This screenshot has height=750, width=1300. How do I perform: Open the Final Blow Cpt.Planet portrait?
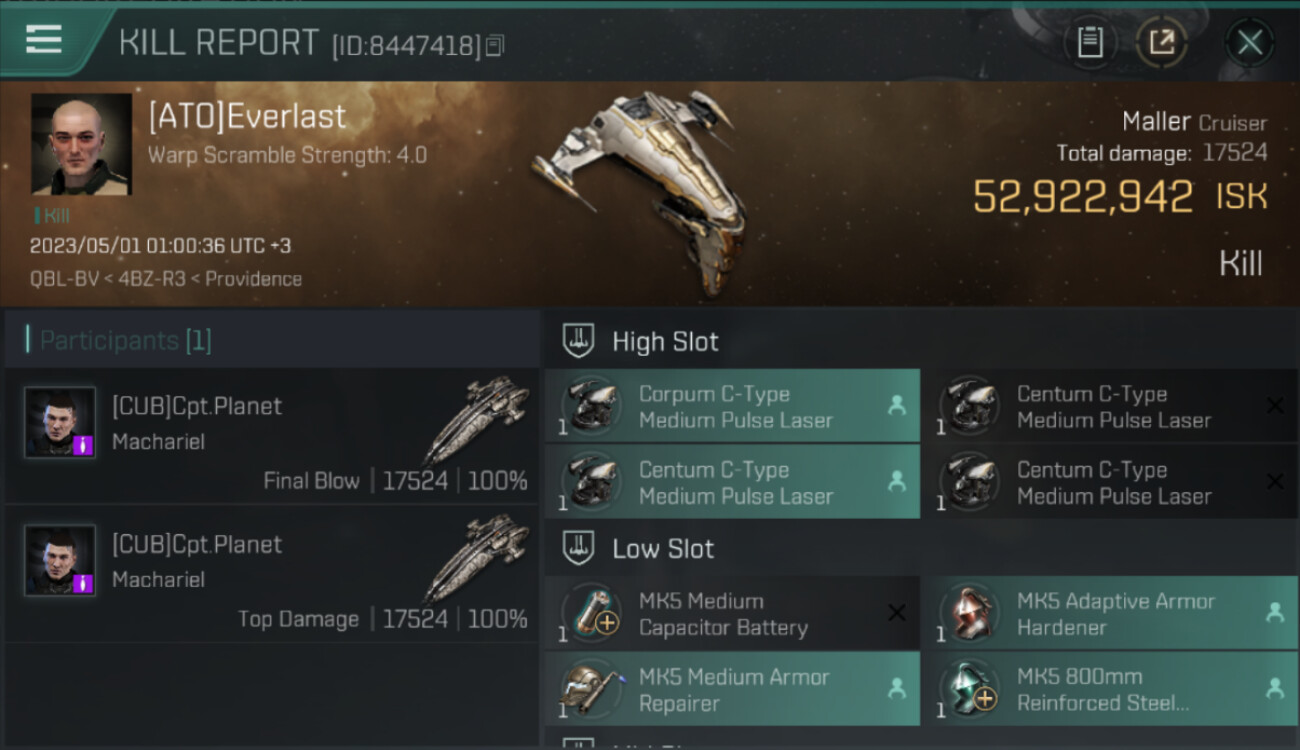click(x=60, y=423)
